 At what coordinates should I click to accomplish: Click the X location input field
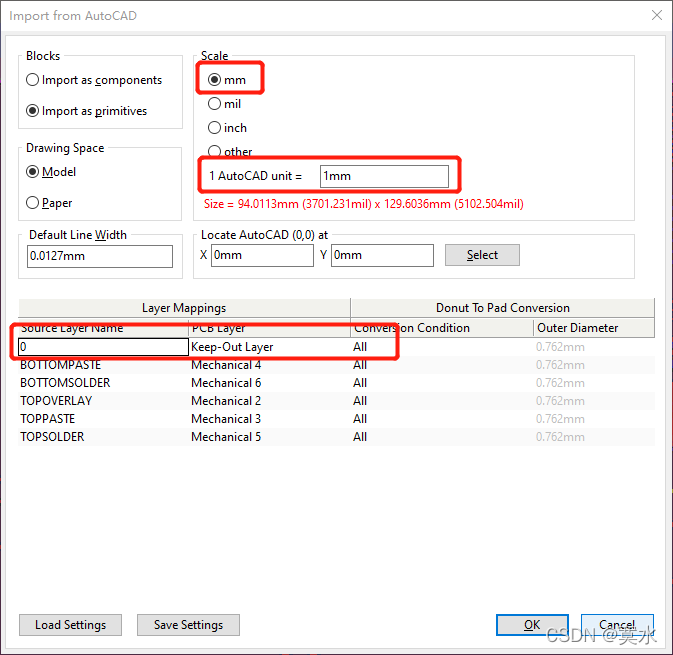(x=262, y=255)
